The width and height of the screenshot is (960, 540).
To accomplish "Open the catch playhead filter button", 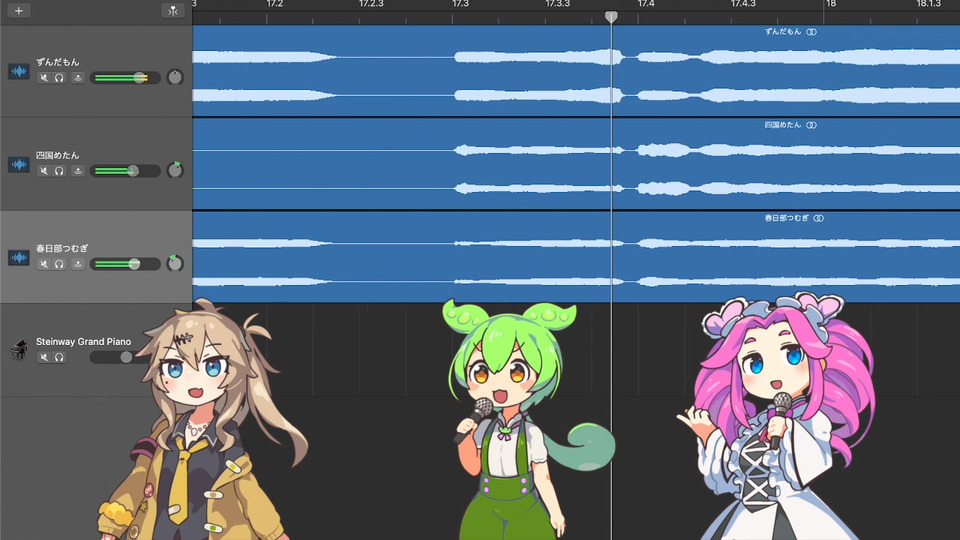I will (173, 10).
